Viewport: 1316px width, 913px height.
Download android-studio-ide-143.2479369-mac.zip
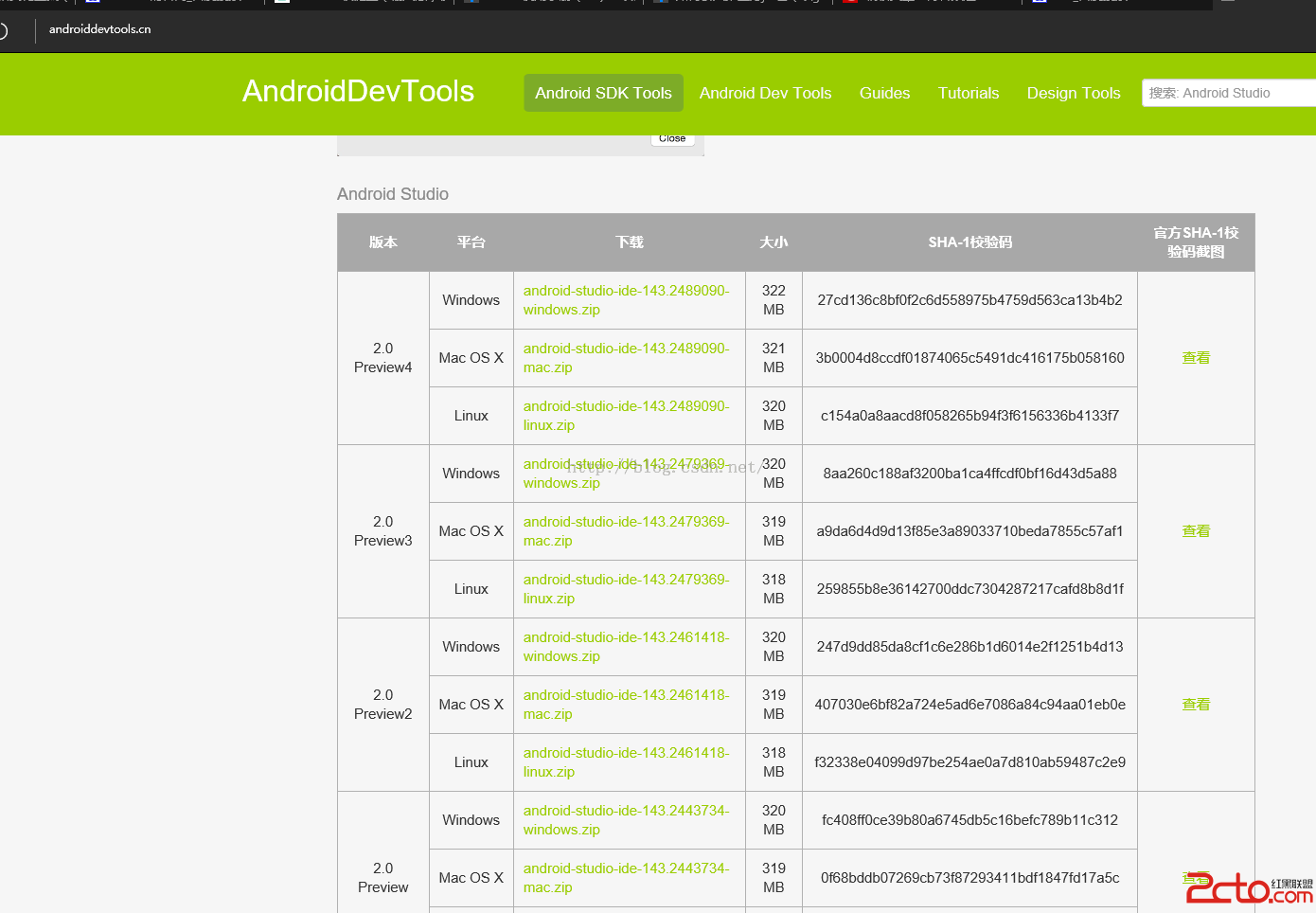pyautogui.click(x=626, y=531)
